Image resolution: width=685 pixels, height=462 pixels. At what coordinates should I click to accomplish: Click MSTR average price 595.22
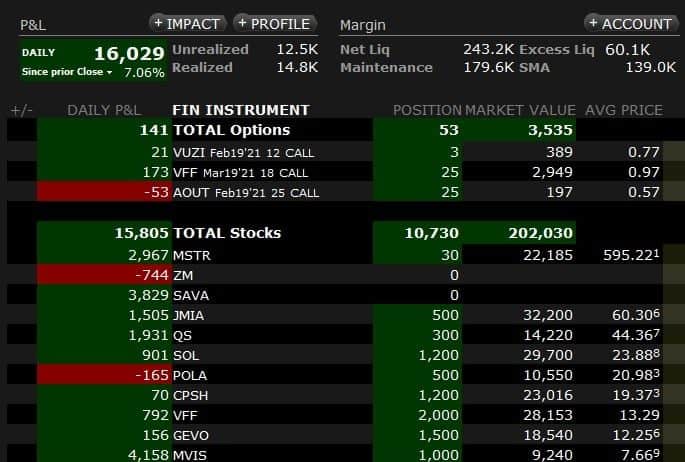tap(631, 255)
